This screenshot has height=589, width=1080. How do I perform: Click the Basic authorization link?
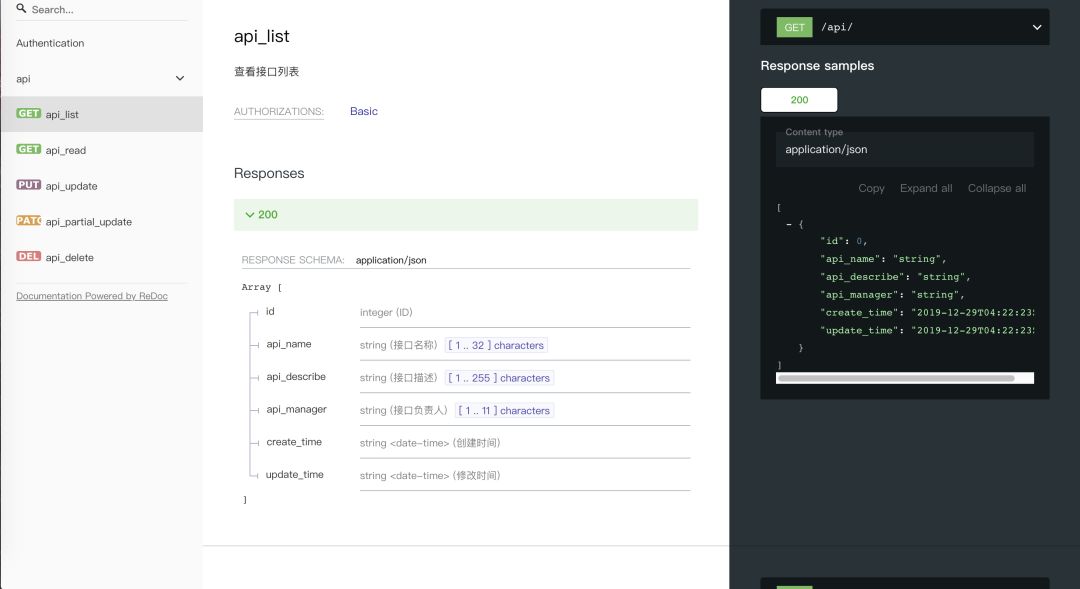(x=363, y=111)
